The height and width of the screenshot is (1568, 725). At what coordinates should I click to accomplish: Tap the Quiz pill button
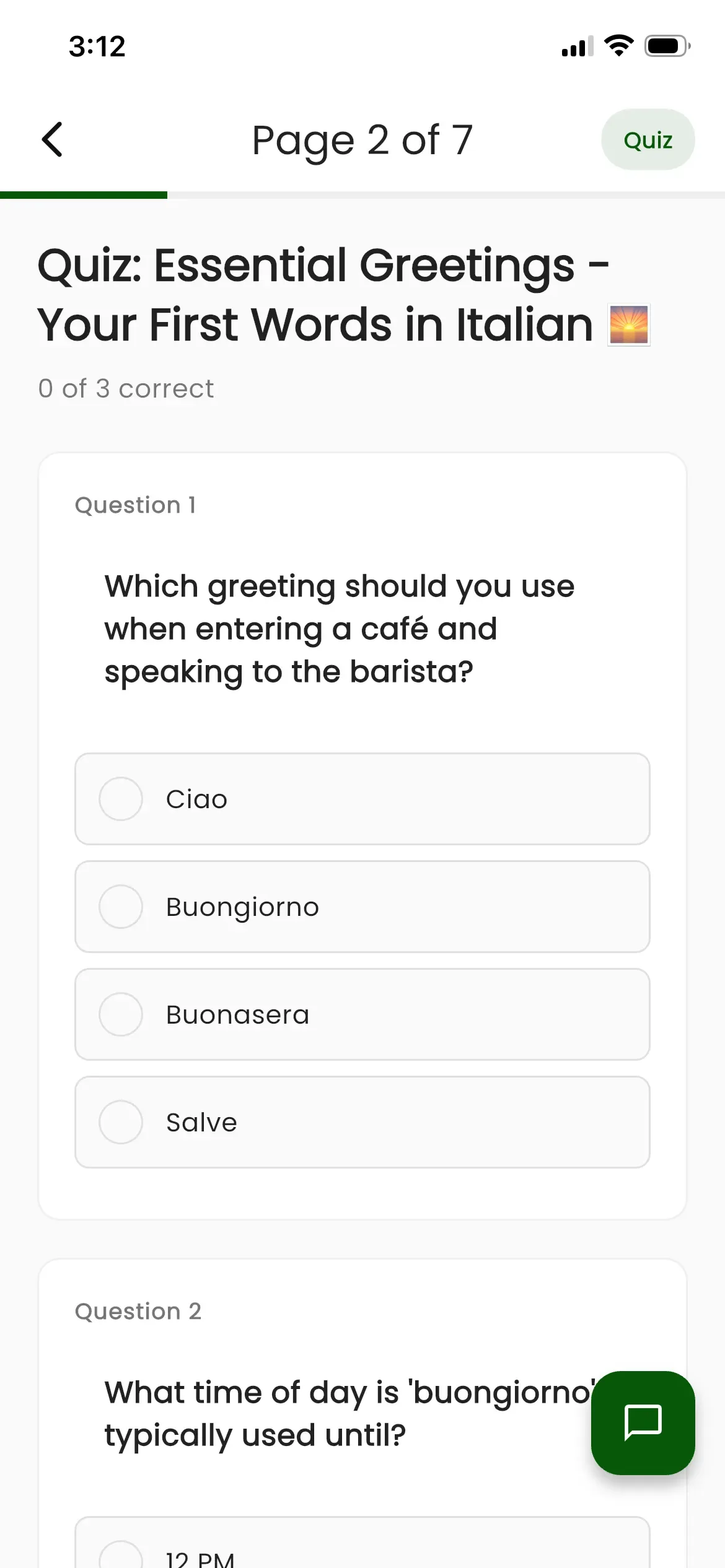(x=648, y=140)
